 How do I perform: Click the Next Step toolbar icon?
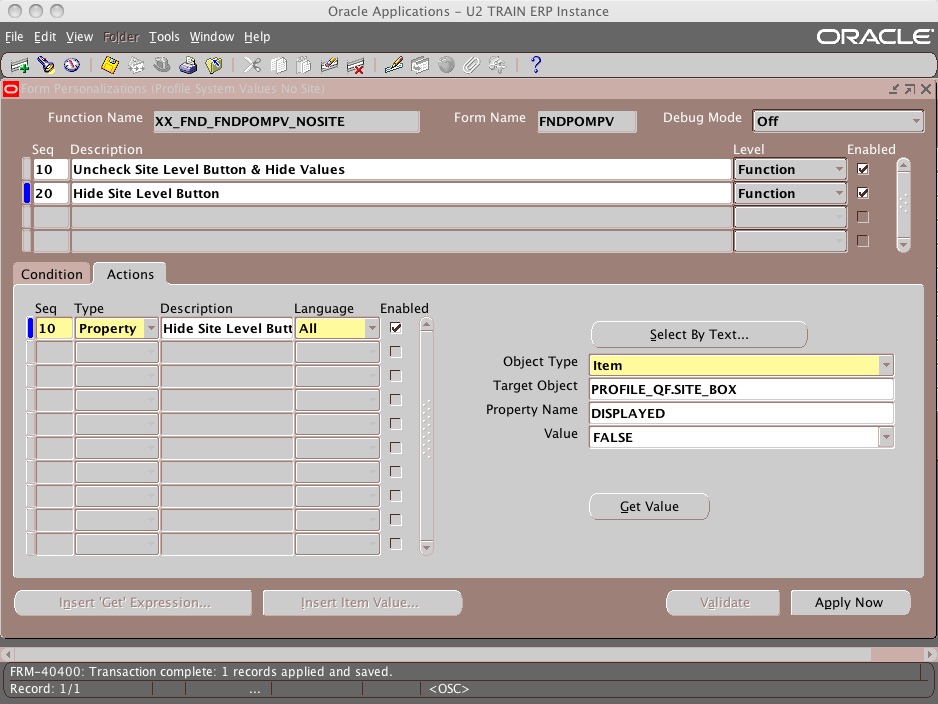(136, 65)
